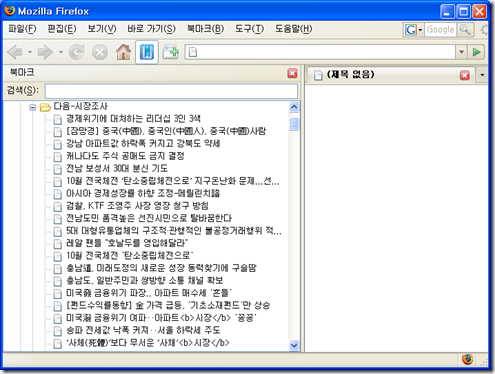Click the activity throbber icon

click(484, 30)
